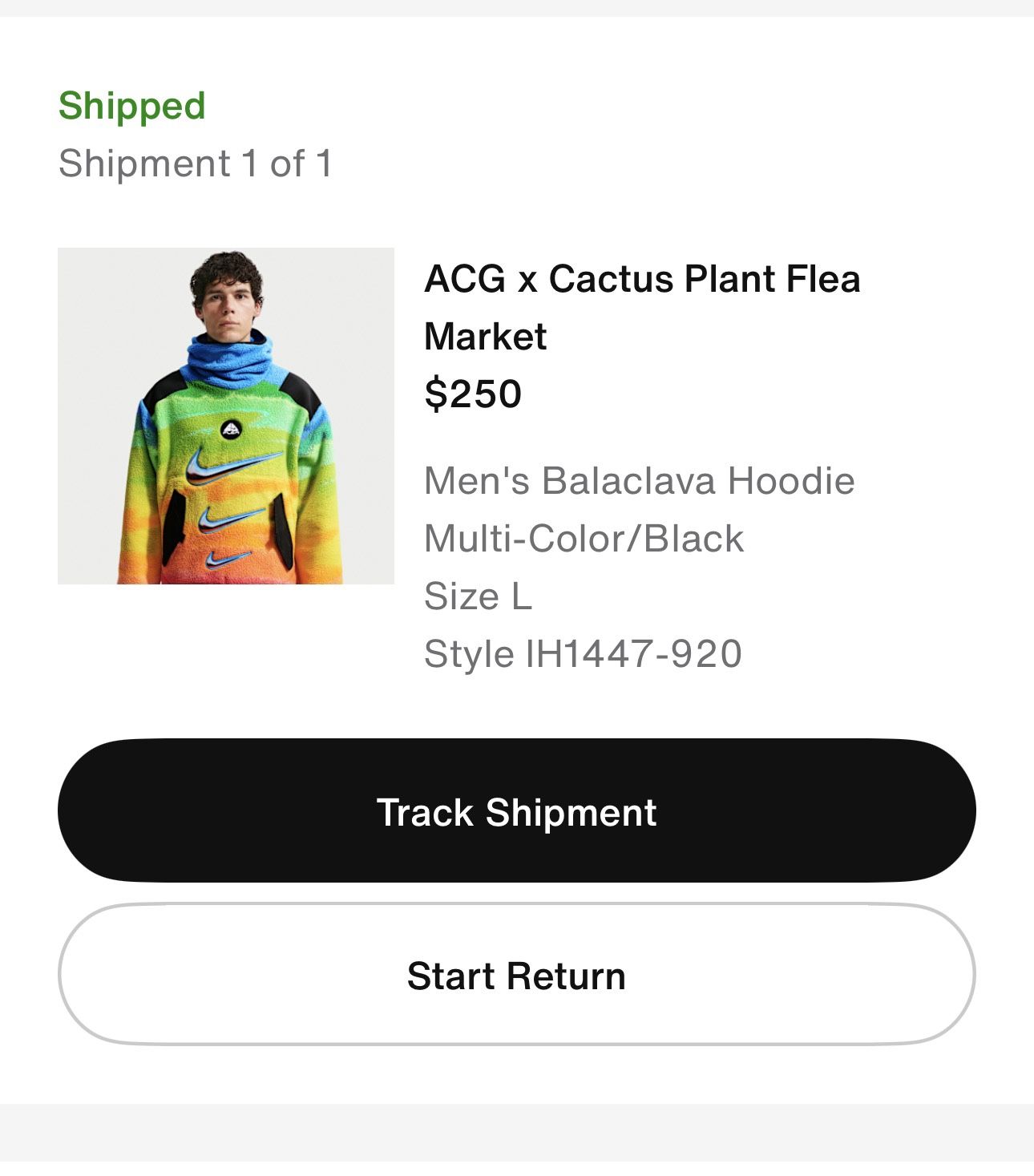1034x1176 pixels.
Task: Tap the Size L label
Action: click(478, 596)
